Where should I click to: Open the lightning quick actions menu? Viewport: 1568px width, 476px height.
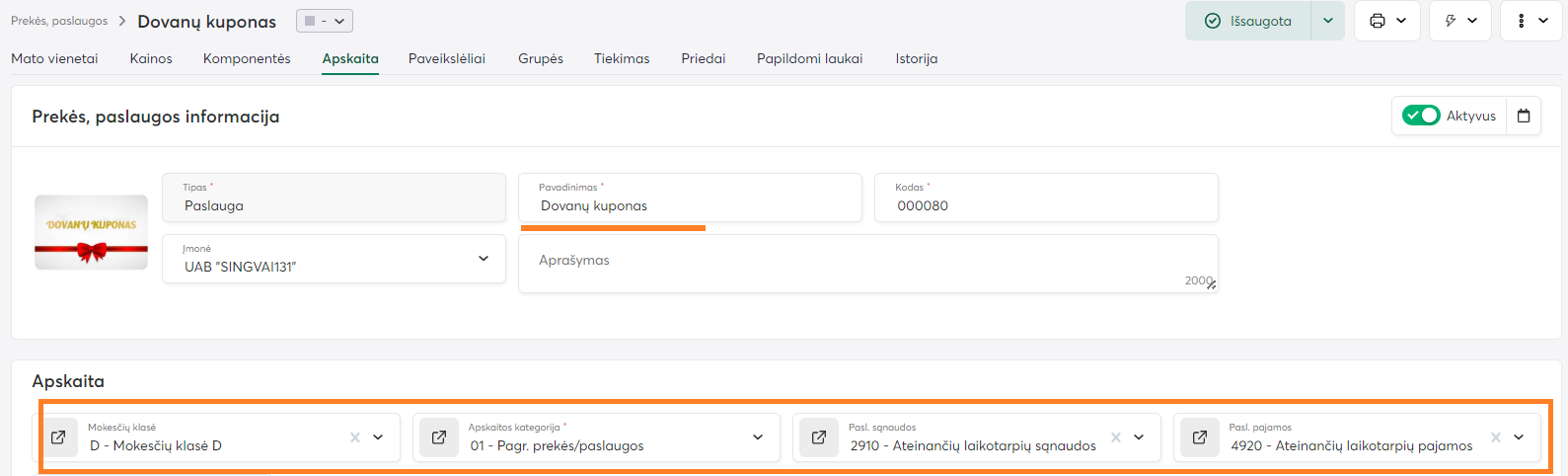pyautogui.click(x=1460, y=21)
